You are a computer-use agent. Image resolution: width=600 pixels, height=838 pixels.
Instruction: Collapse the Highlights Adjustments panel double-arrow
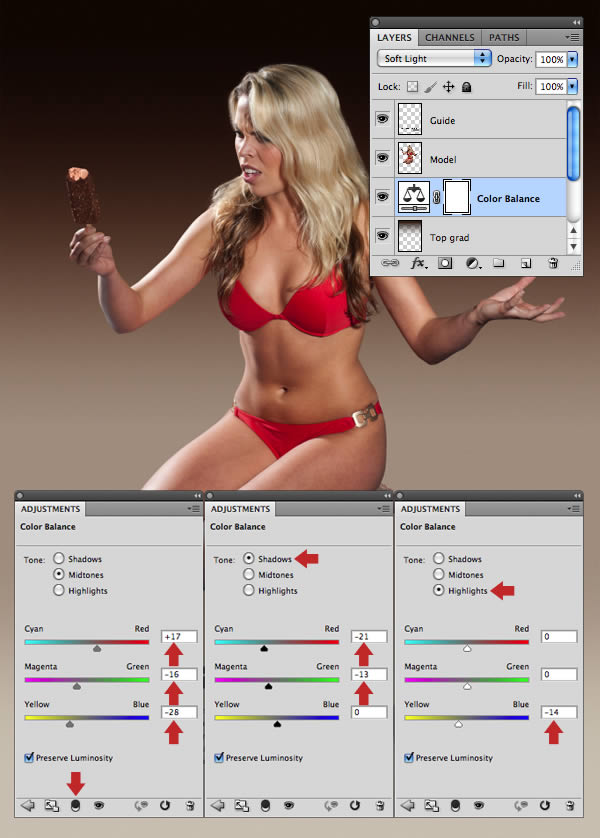click(577, 495)
